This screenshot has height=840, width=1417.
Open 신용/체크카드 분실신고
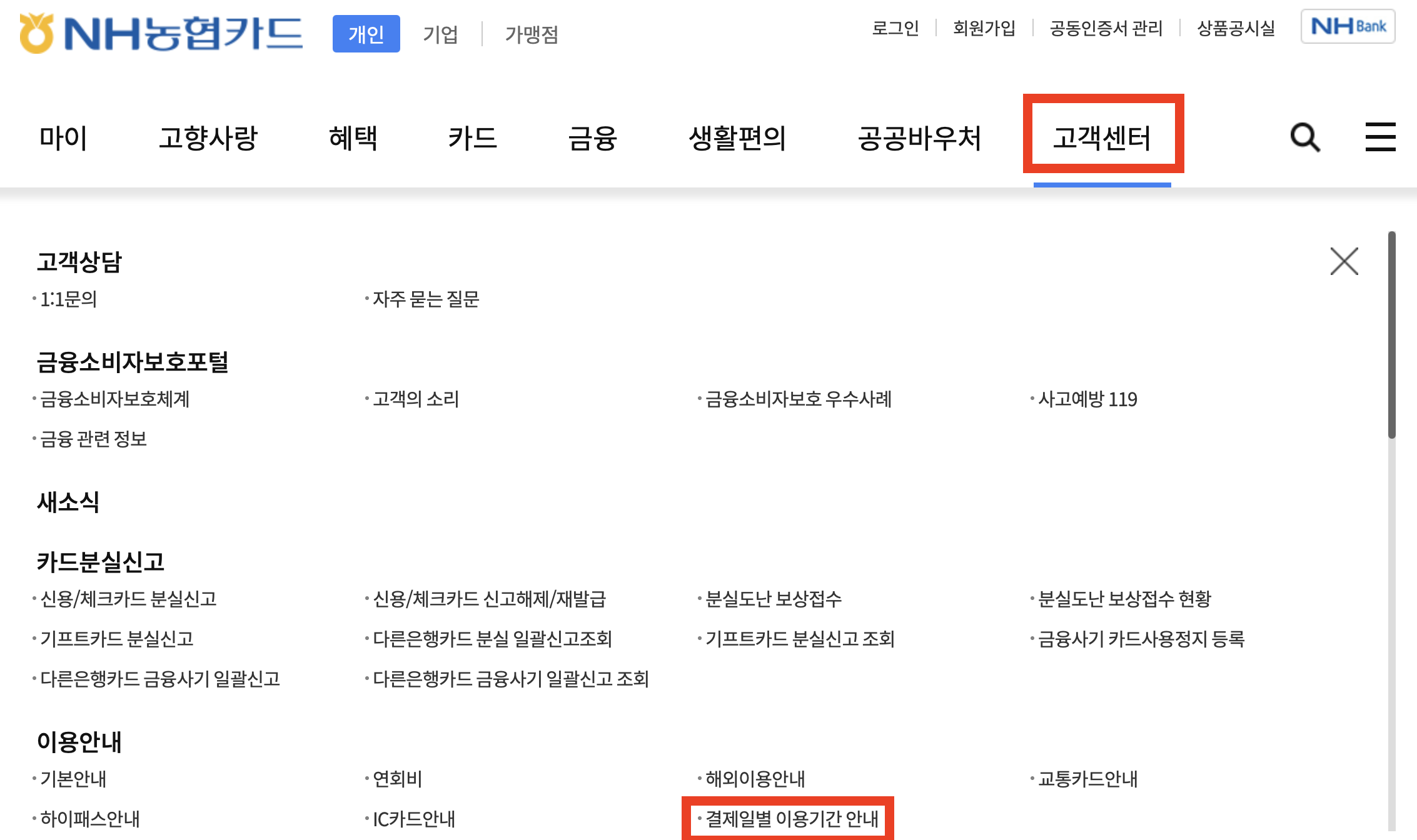point(129,599)
